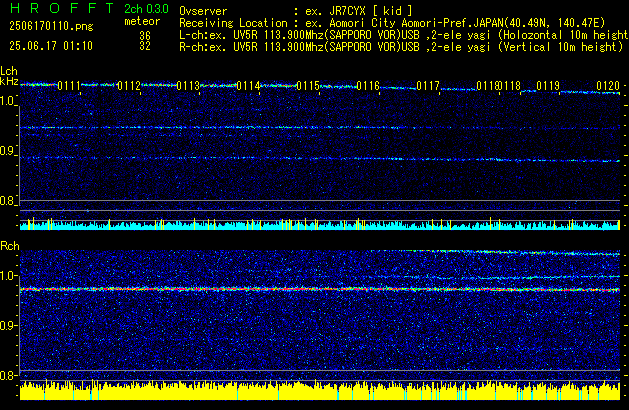Select the file name 2506170110.png
Screen dimensions: 629x410
(51, 26)
